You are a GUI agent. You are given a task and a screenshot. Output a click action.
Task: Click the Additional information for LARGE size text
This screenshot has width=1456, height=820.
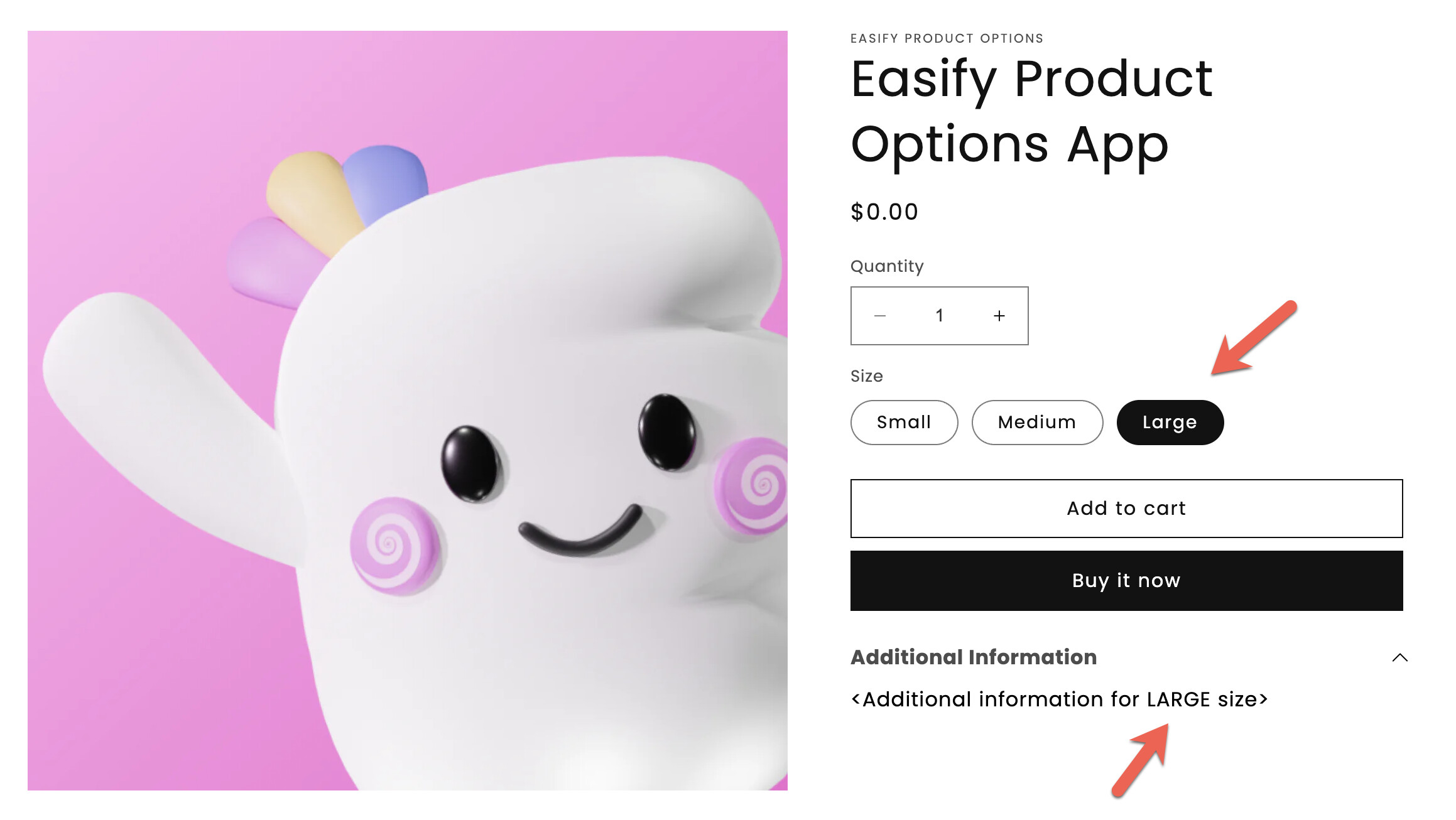pyautogui.click(x=1060, y=699)
